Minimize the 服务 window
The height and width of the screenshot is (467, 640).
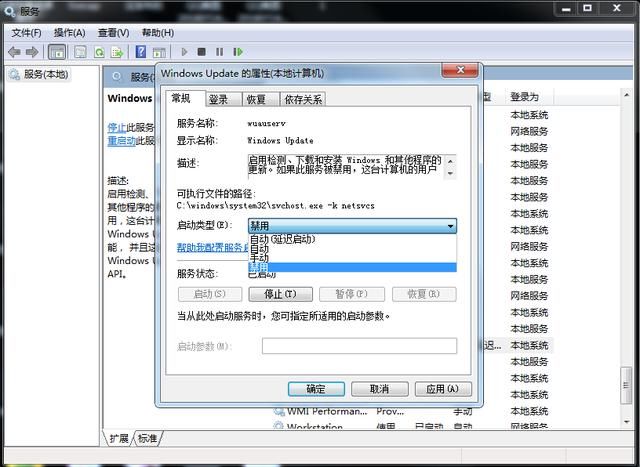tap(565, 9)
